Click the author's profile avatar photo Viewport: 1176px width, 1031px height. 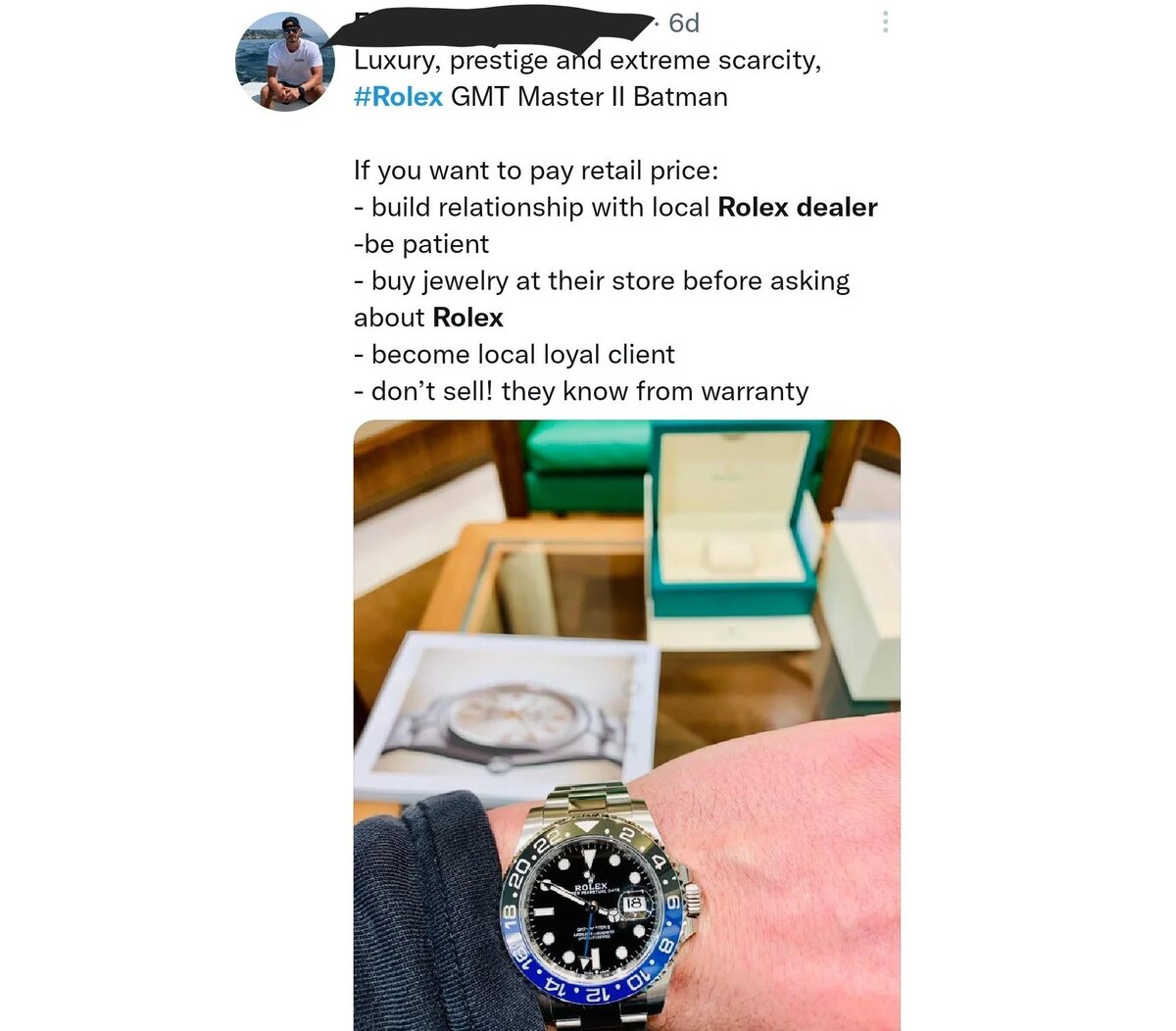point(285,62)
